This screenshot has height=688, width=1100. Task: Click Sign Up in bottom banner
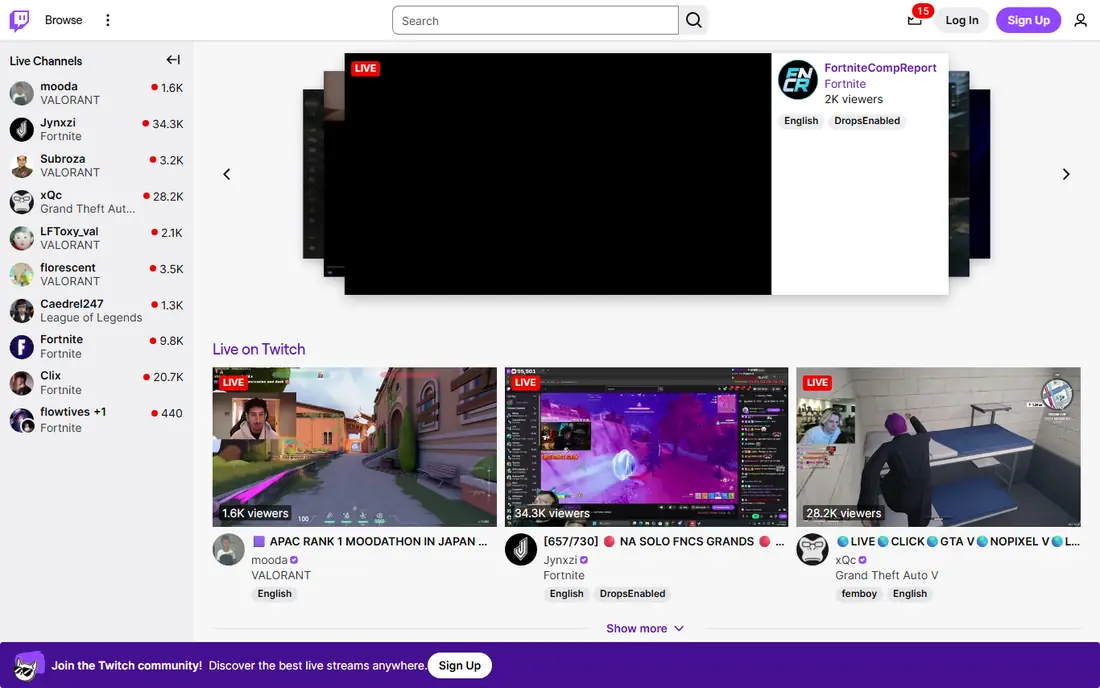[x=460, y=666]
